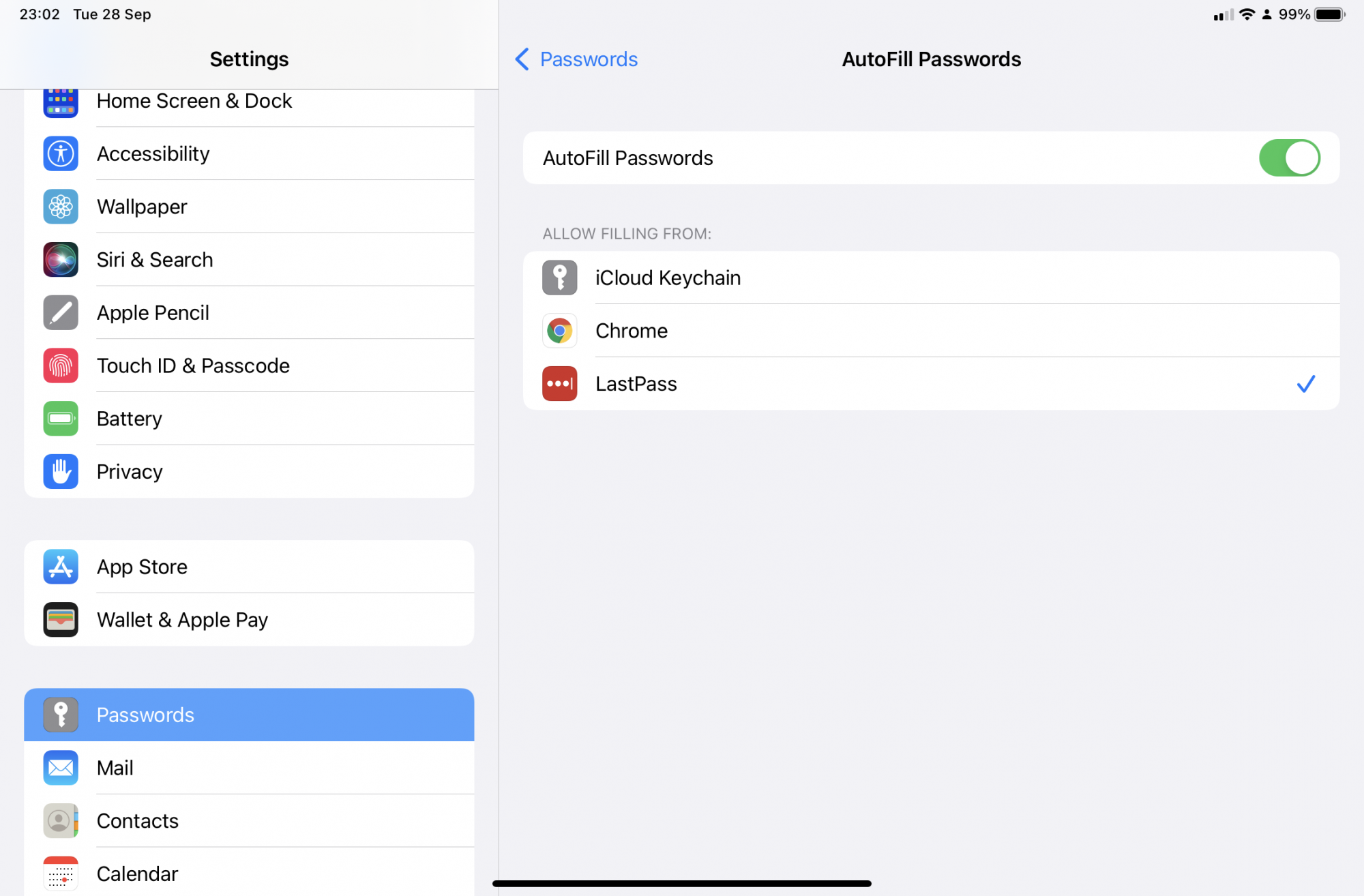Go to Contacts settings
1364x896 pixels.
coord(249,821)
